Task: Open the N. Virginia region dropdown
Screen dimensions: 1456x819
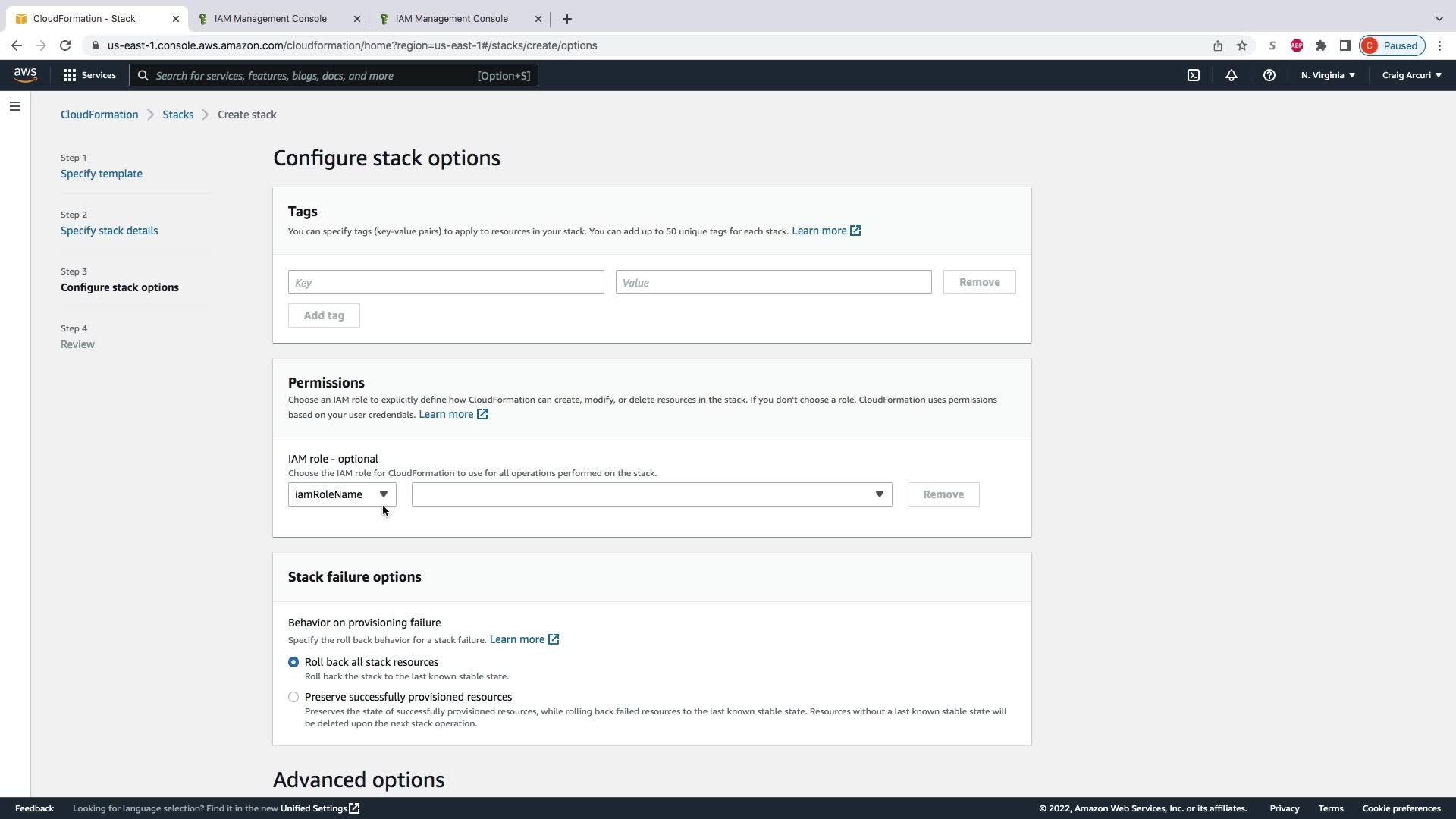Action: click(1328, 75)
